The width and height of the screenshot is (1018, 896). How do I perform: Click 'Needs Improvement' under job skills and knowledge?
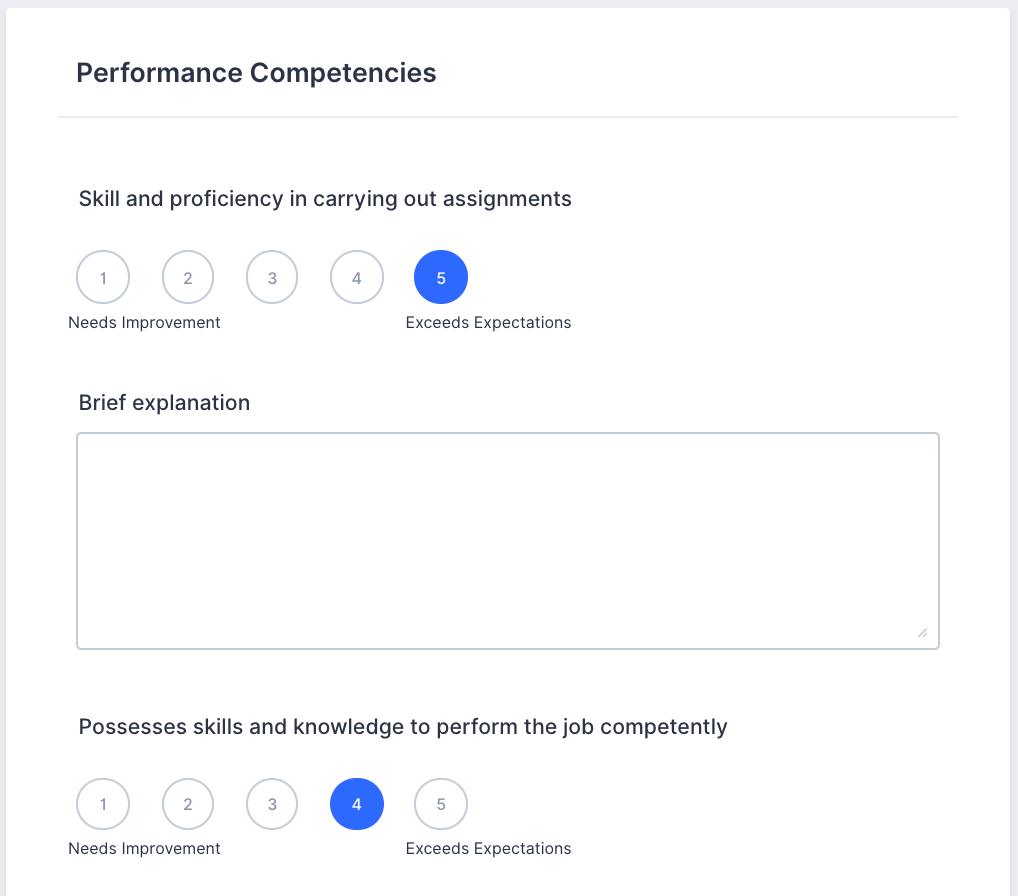point(144,849)
